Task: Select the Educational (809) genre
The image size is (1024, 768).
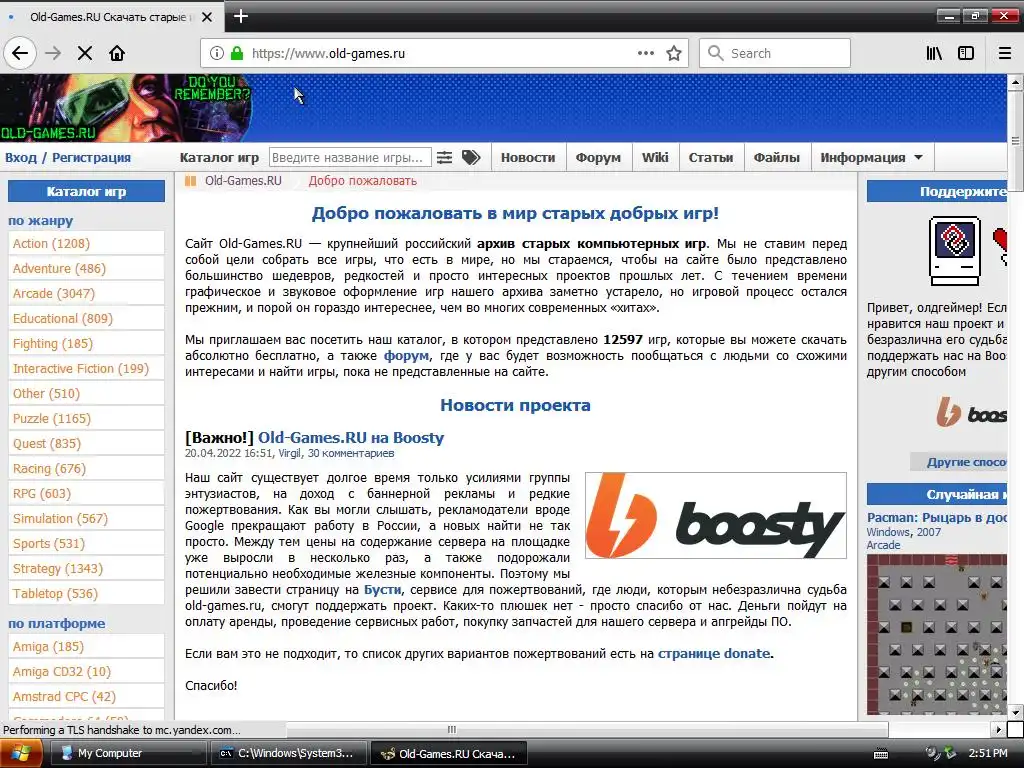Action: [86, 319]
